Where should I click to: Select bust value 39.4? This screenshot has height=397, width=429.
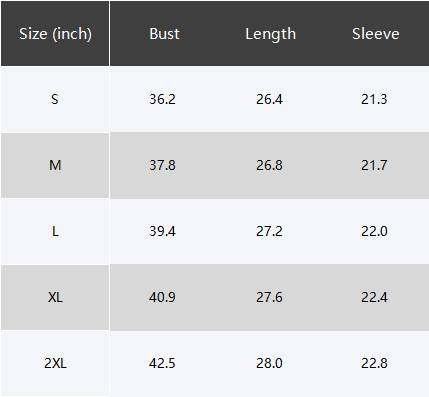(162, 231)
